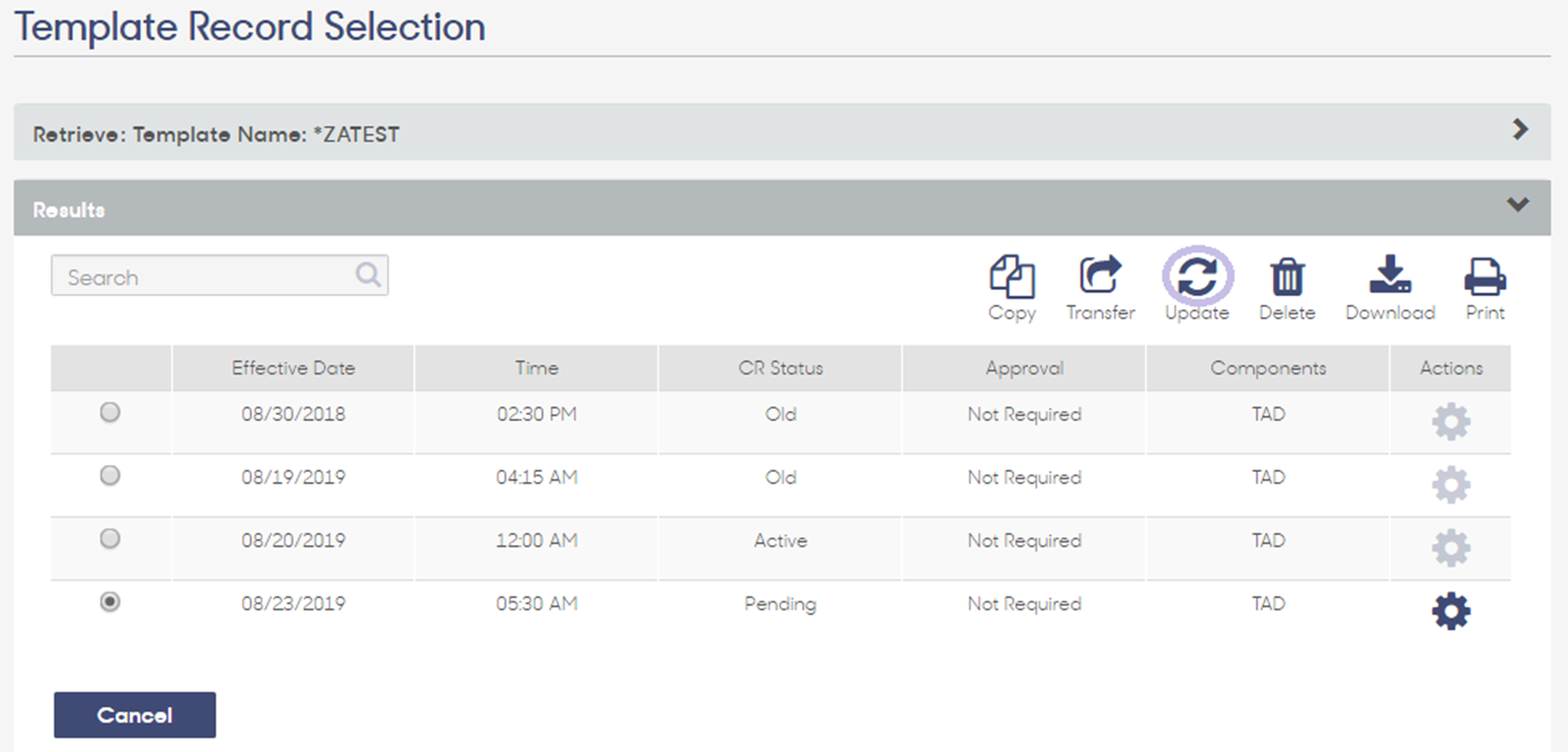Click the Delete trash icon
The height and width of the screenshot is (752, 1568).
(x=1287, y=277)
